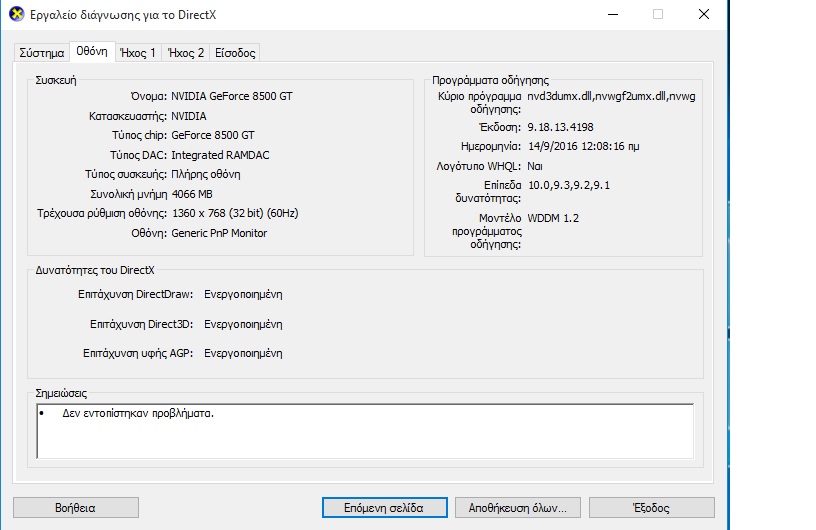Go to the Ήχος 2 tab
The width and height of the screenshot is (816, 530).
coord(186,53)
